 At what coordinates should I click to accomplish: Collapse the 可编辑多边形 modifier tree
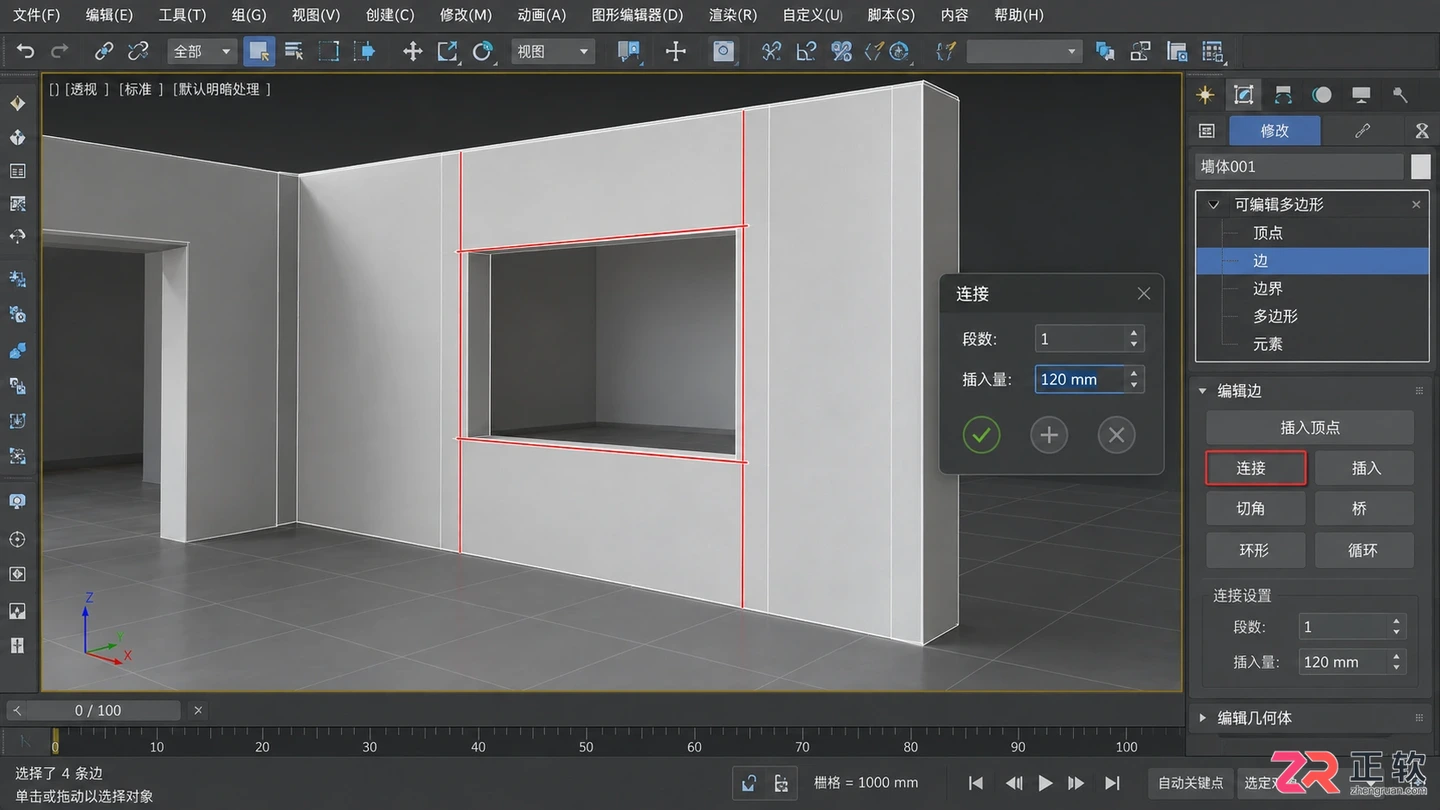(x=1214, y=205)
